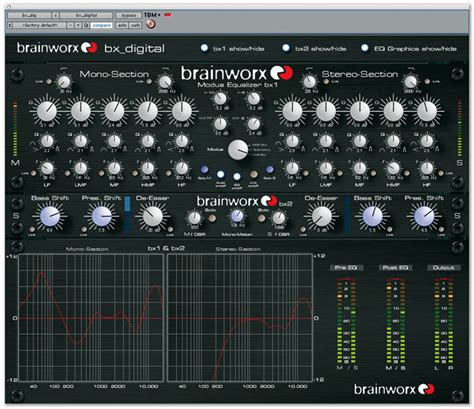The width and height of the screenshot is (474, 409).
Task: Click the Stereo-Section HF gain knob
Action: click(x=427, y=111)
